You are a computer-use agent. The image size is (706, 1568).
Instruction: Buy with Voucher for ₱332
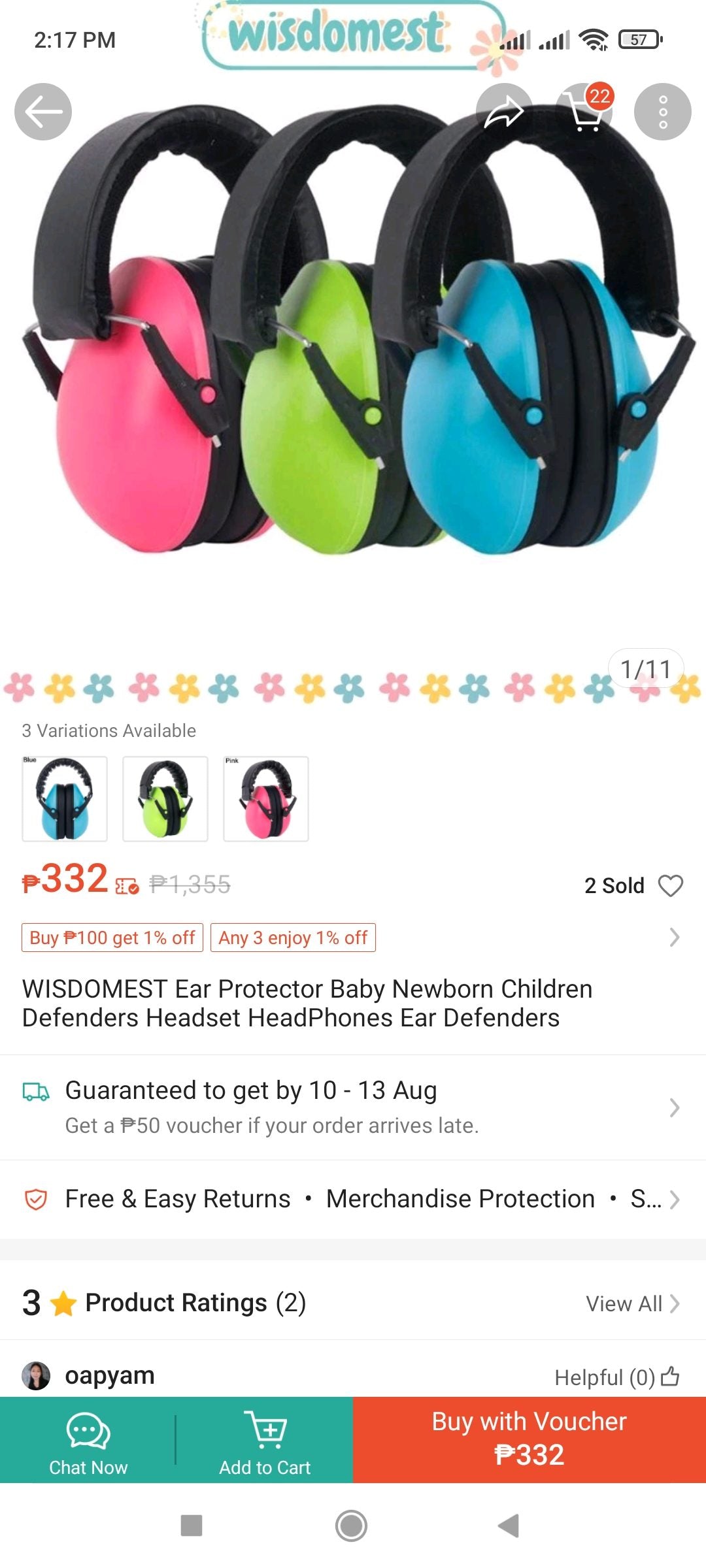coord(529,1440)
